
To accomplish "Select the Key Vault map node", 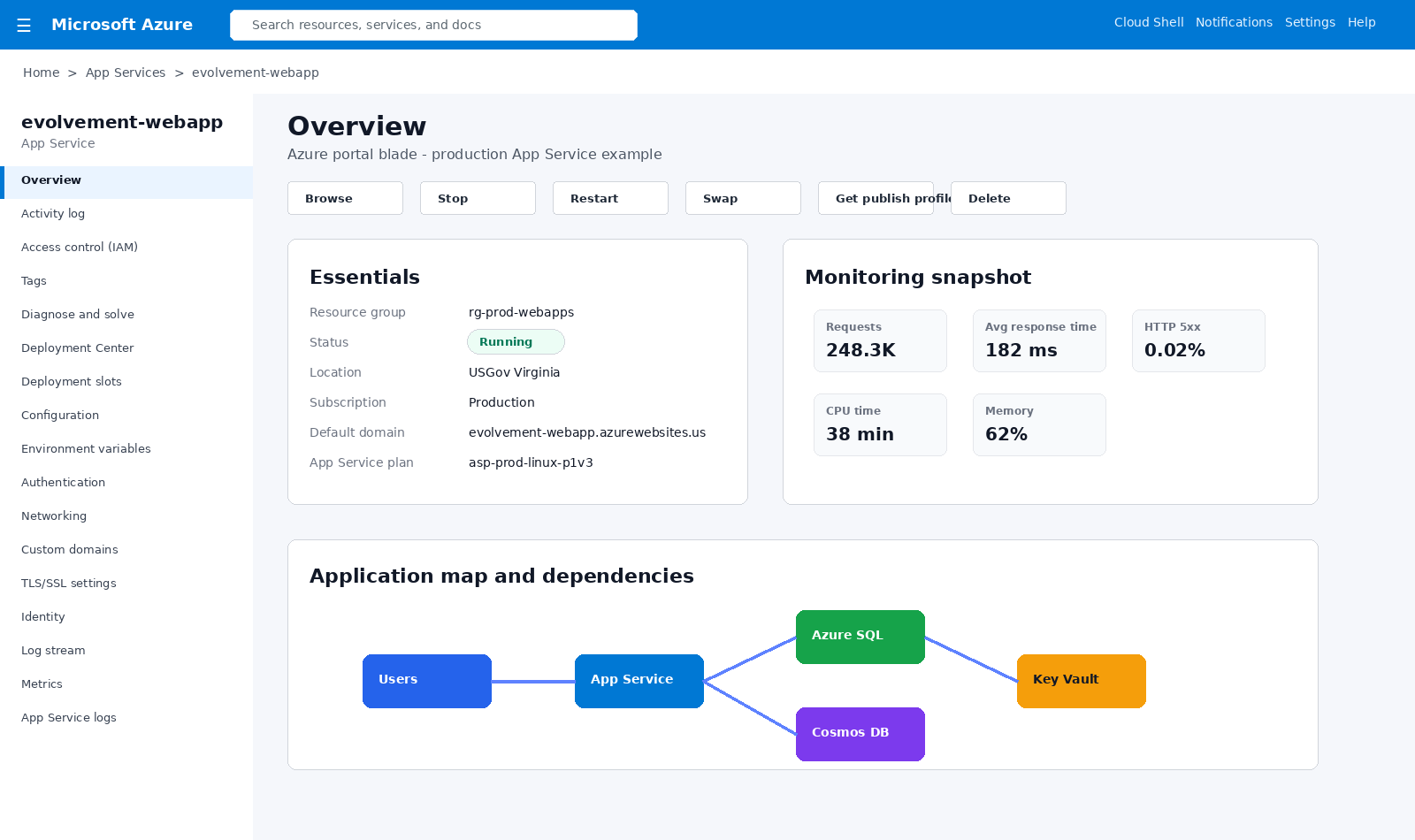I will 1082,681.
